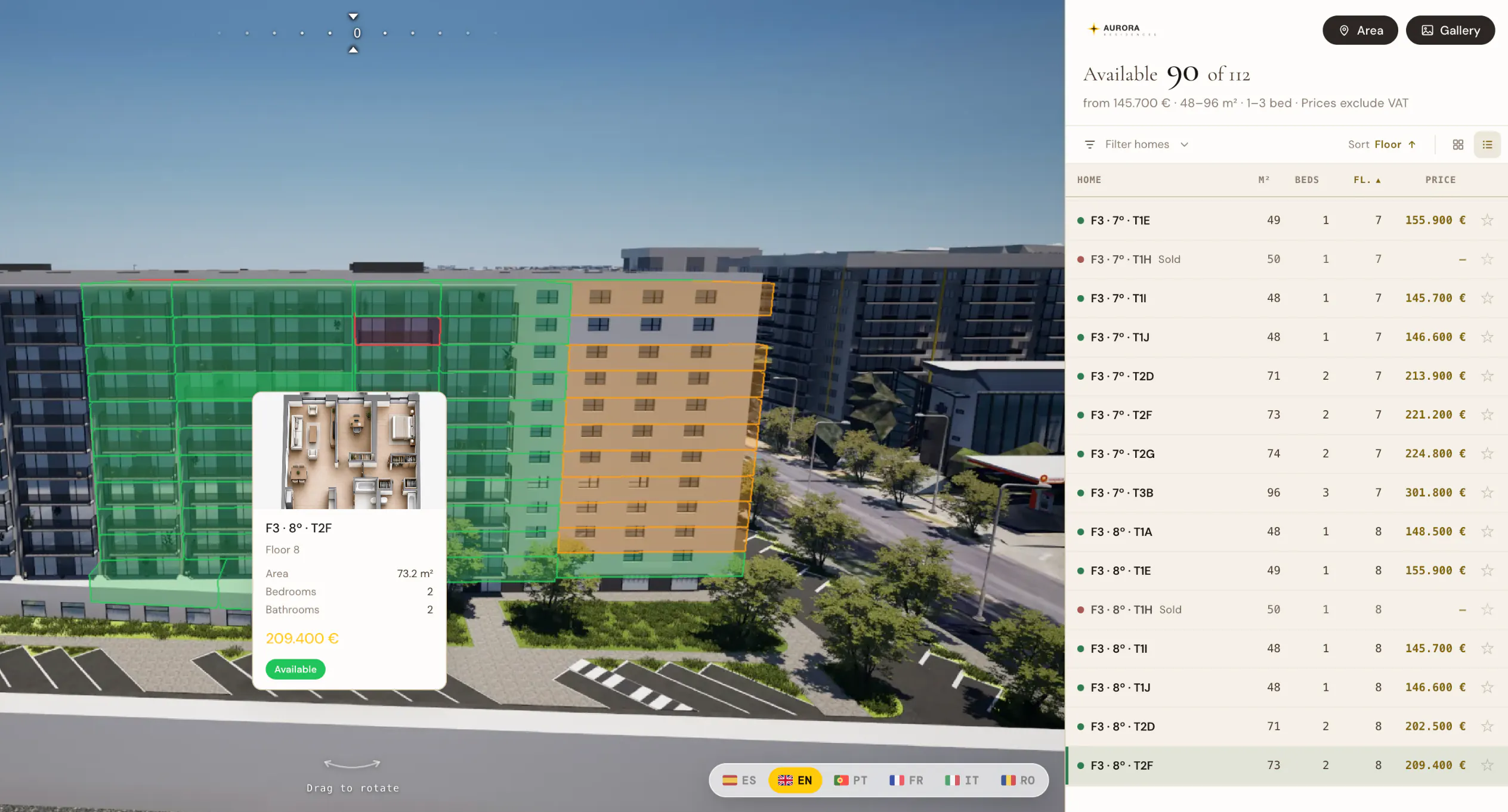This screenshot has height=812, width=1508.
Task: Sort table by FL. column header
Action: coord(1367,179)
